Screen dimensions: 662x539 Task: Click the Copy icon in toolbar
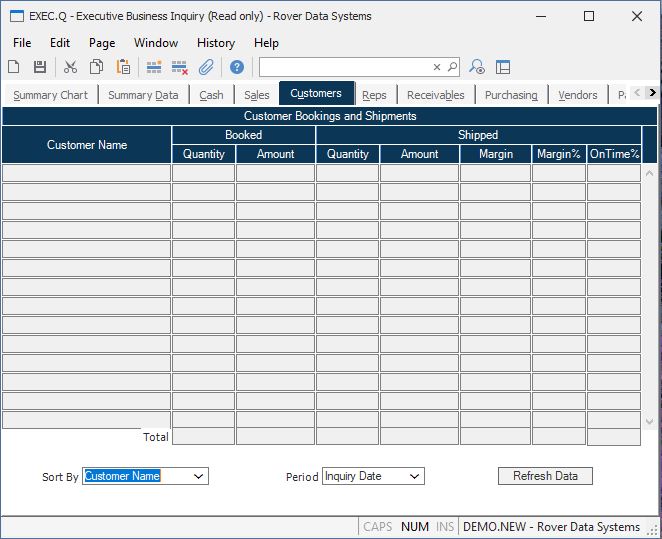click(x=97, y=67)
